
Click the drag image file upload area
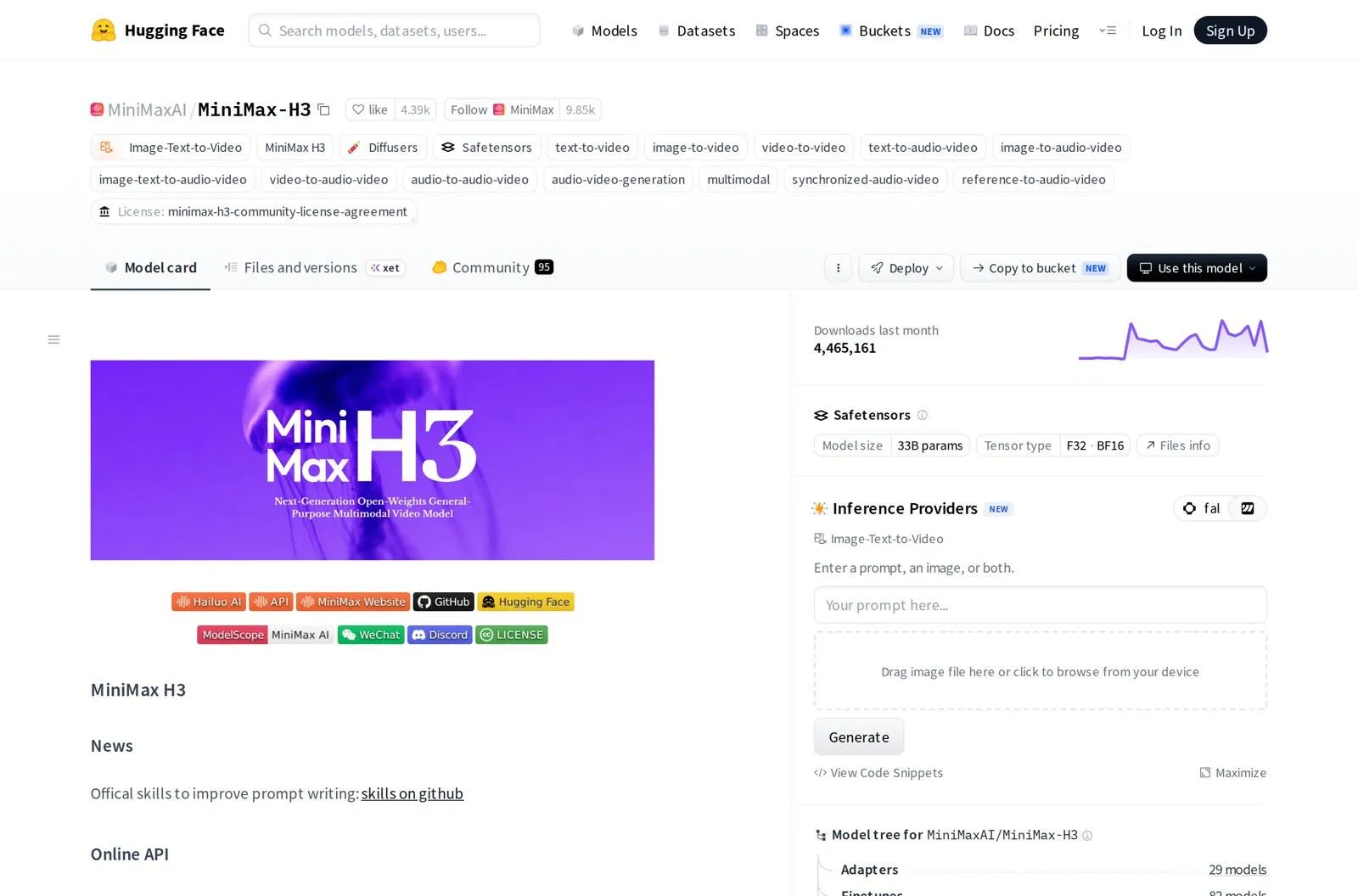1040,671
